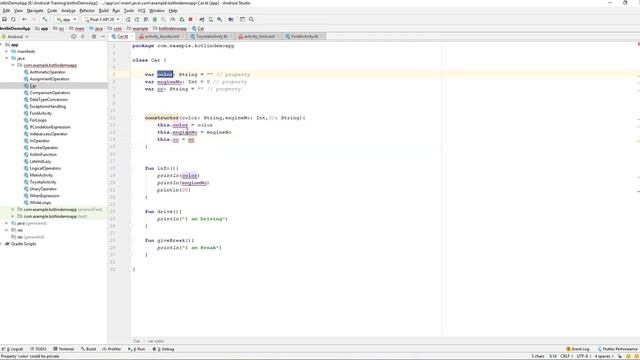Collapse the com.example.kotlindemoapp package arrow

pyautogui.click(x=13, y=65)
